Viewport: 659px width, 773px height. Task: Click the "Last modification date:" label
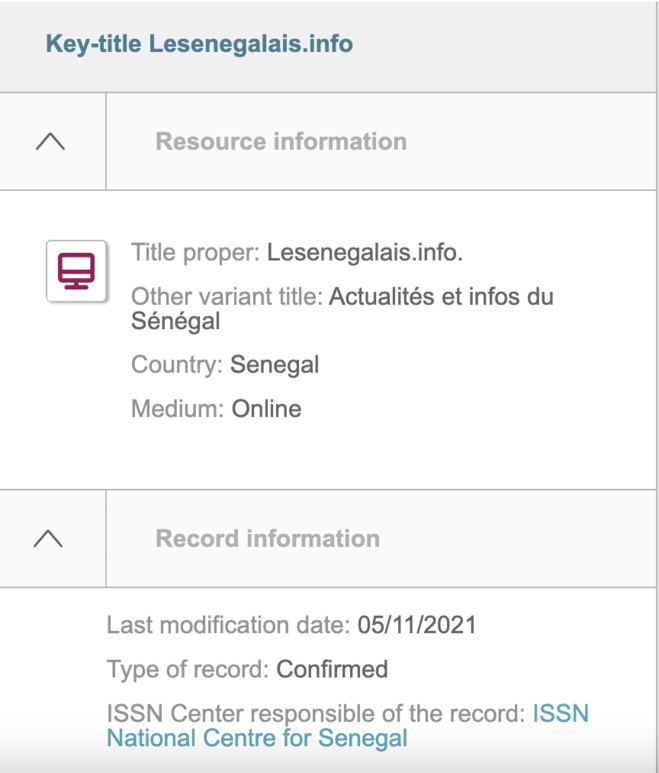(228, 626)
